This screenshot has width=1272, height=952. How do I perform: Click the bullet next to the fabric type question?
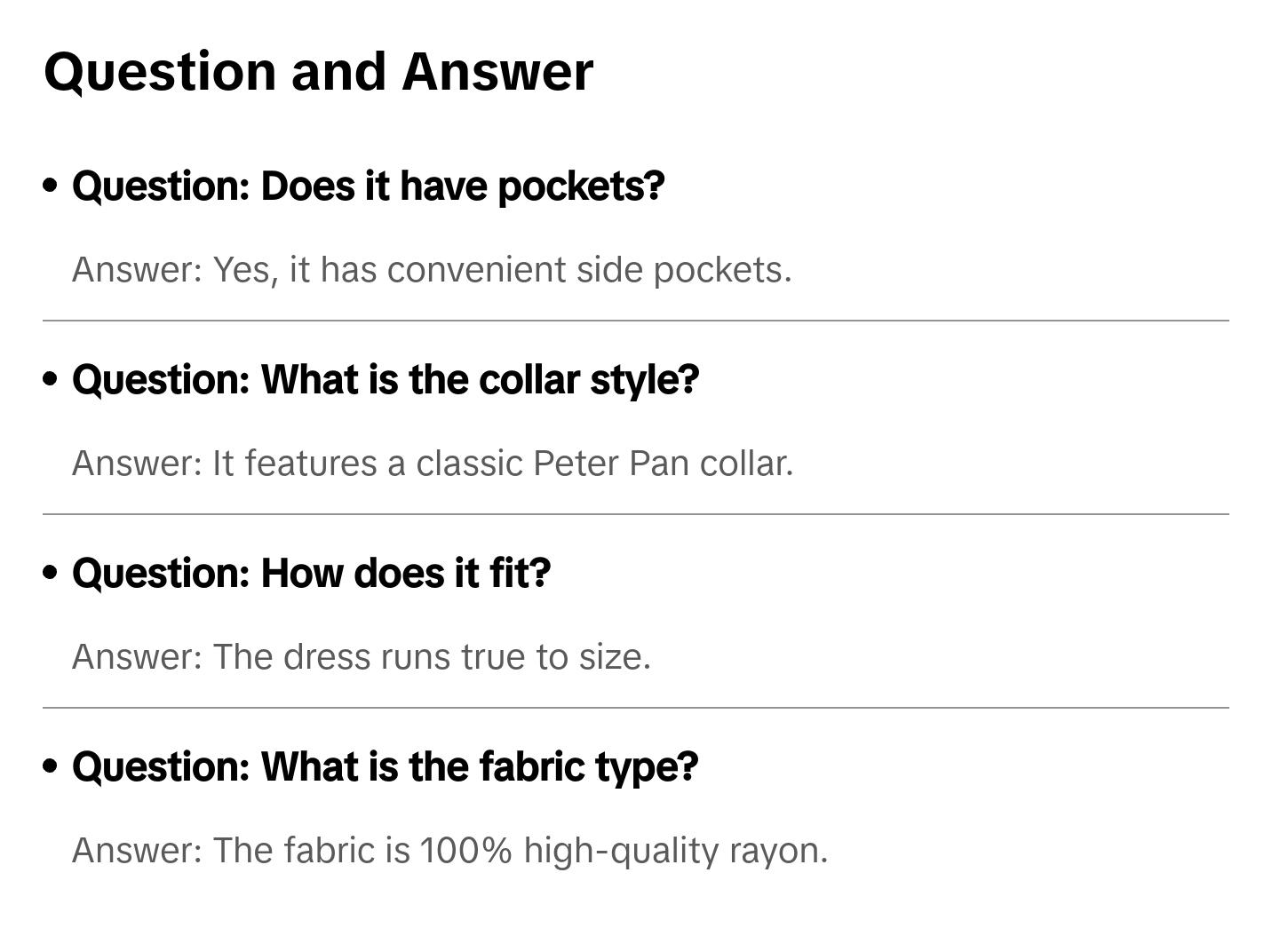point(51,766)
